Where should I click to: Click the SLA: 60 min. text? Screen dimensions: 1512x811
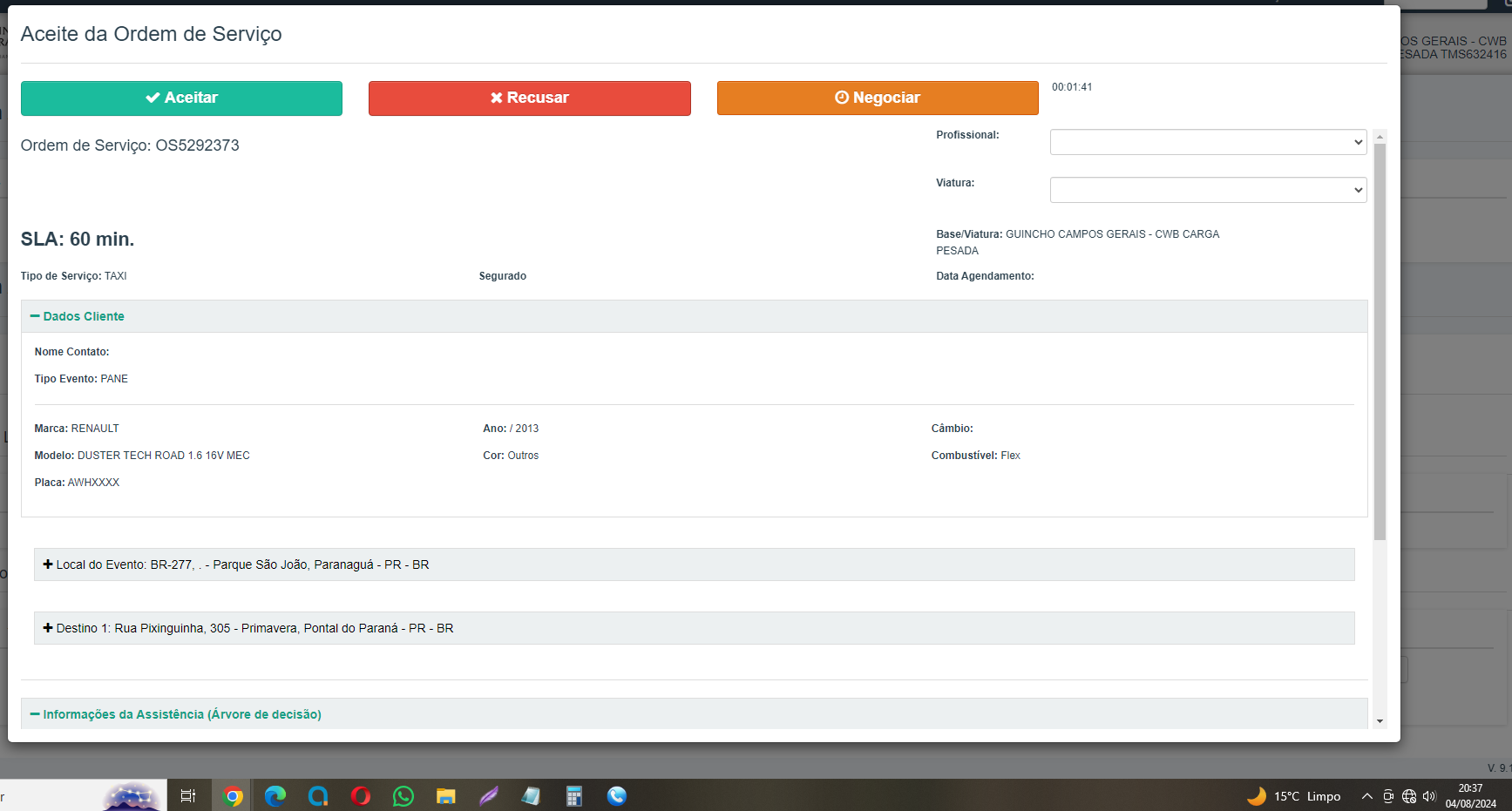point(78,240)
